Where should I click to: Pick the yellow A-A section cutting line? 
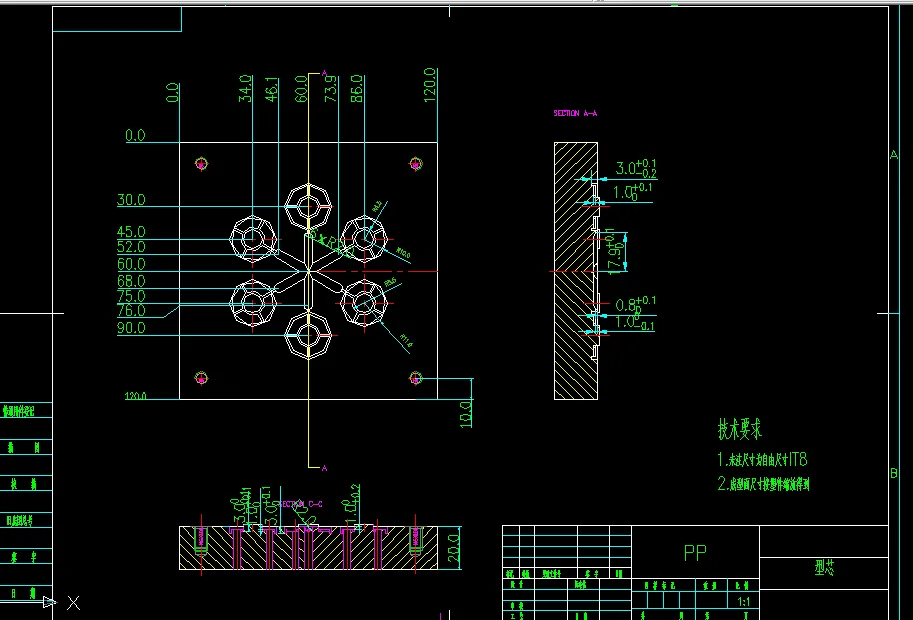tap(309, 270)
